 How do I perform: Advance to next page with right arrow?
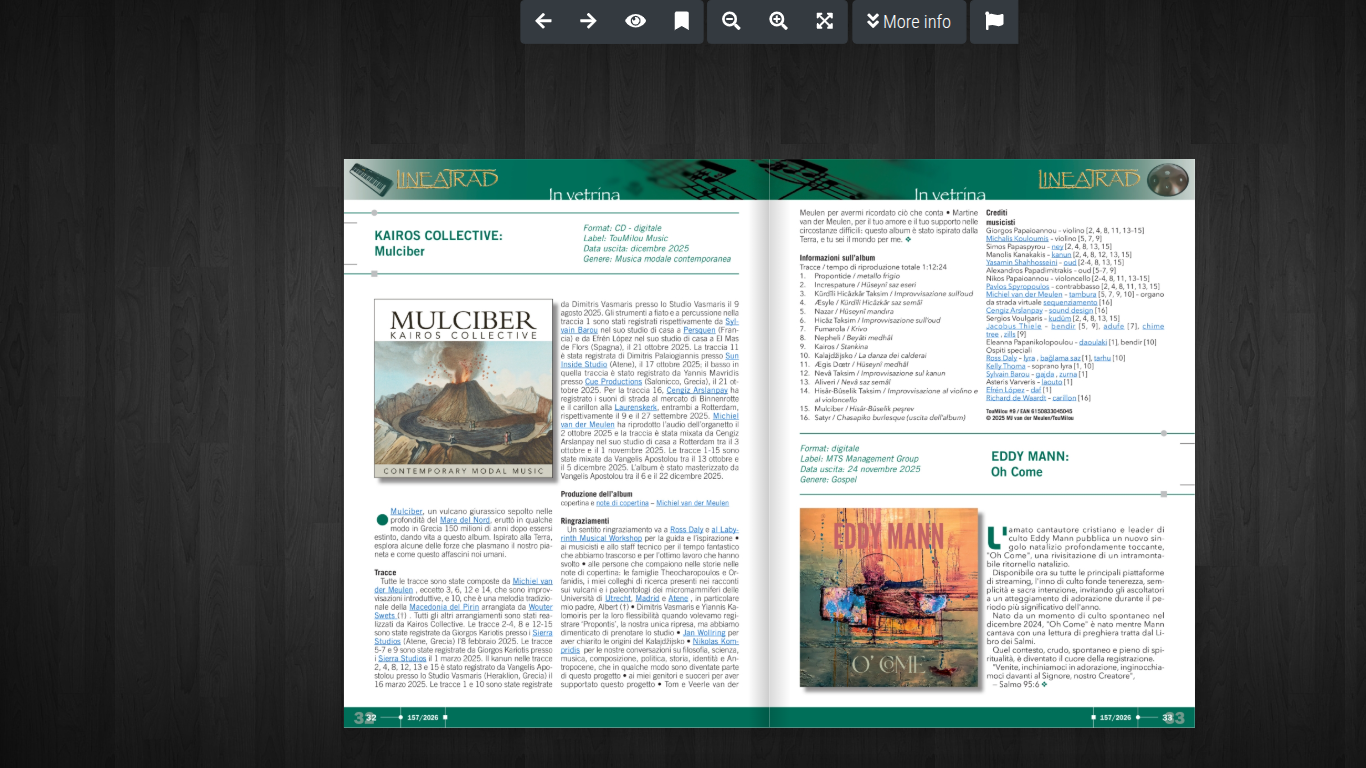(588, 21)
